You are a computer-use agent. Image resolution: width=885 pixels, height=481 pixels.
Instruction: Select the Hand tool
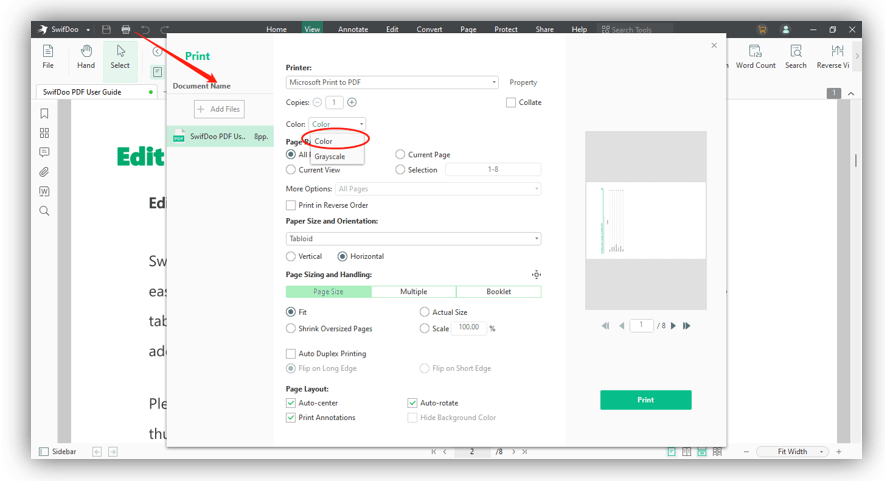point(86,57)
